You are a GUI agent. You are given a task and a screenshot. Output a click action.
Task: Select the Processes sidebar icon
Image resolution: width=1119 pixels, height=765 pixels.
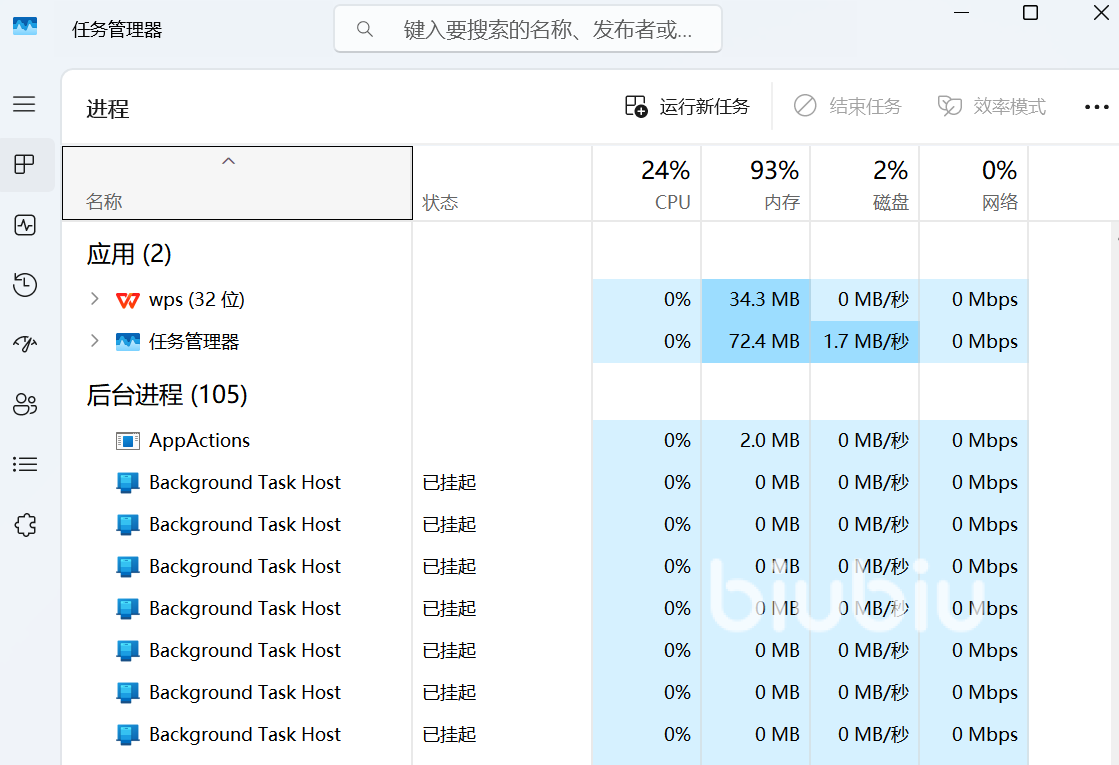point(25,165)
